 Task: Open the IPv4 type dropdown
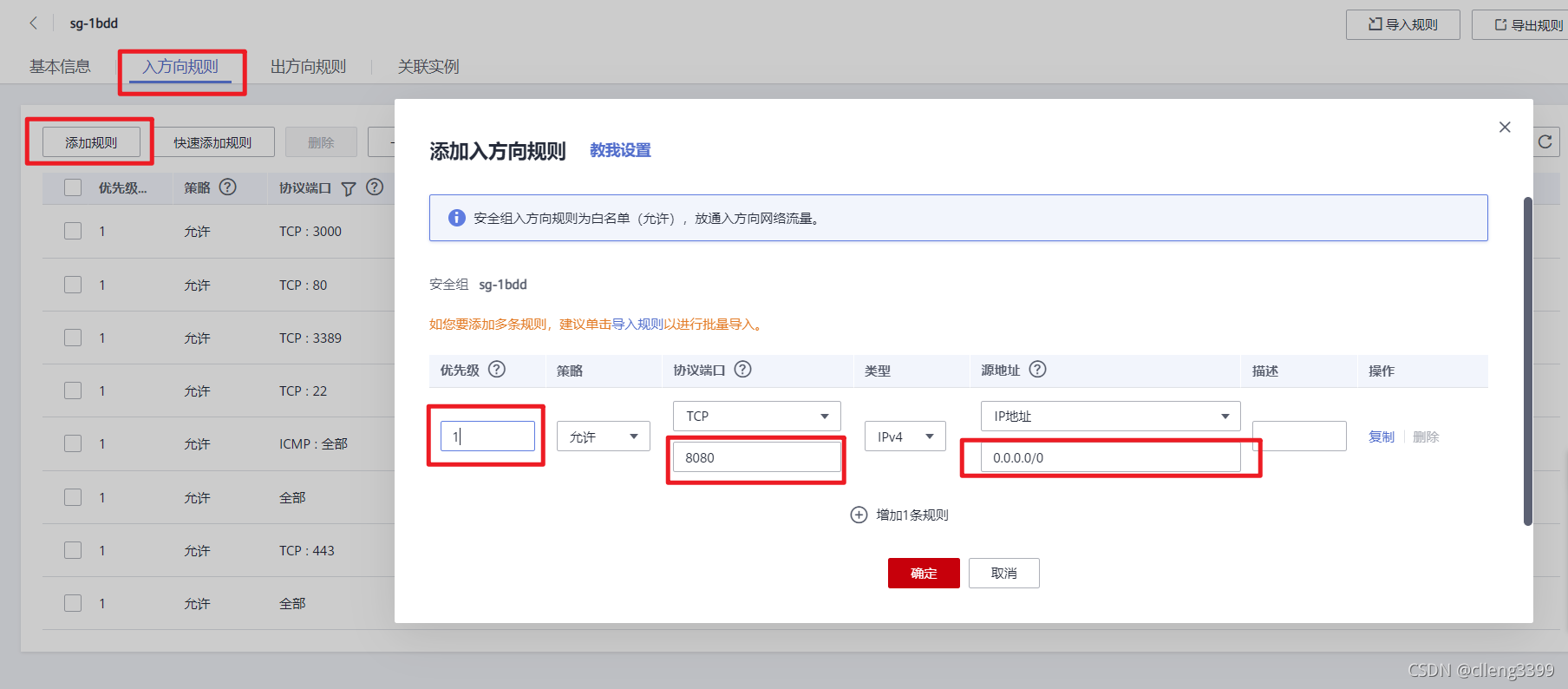(905, 436)
